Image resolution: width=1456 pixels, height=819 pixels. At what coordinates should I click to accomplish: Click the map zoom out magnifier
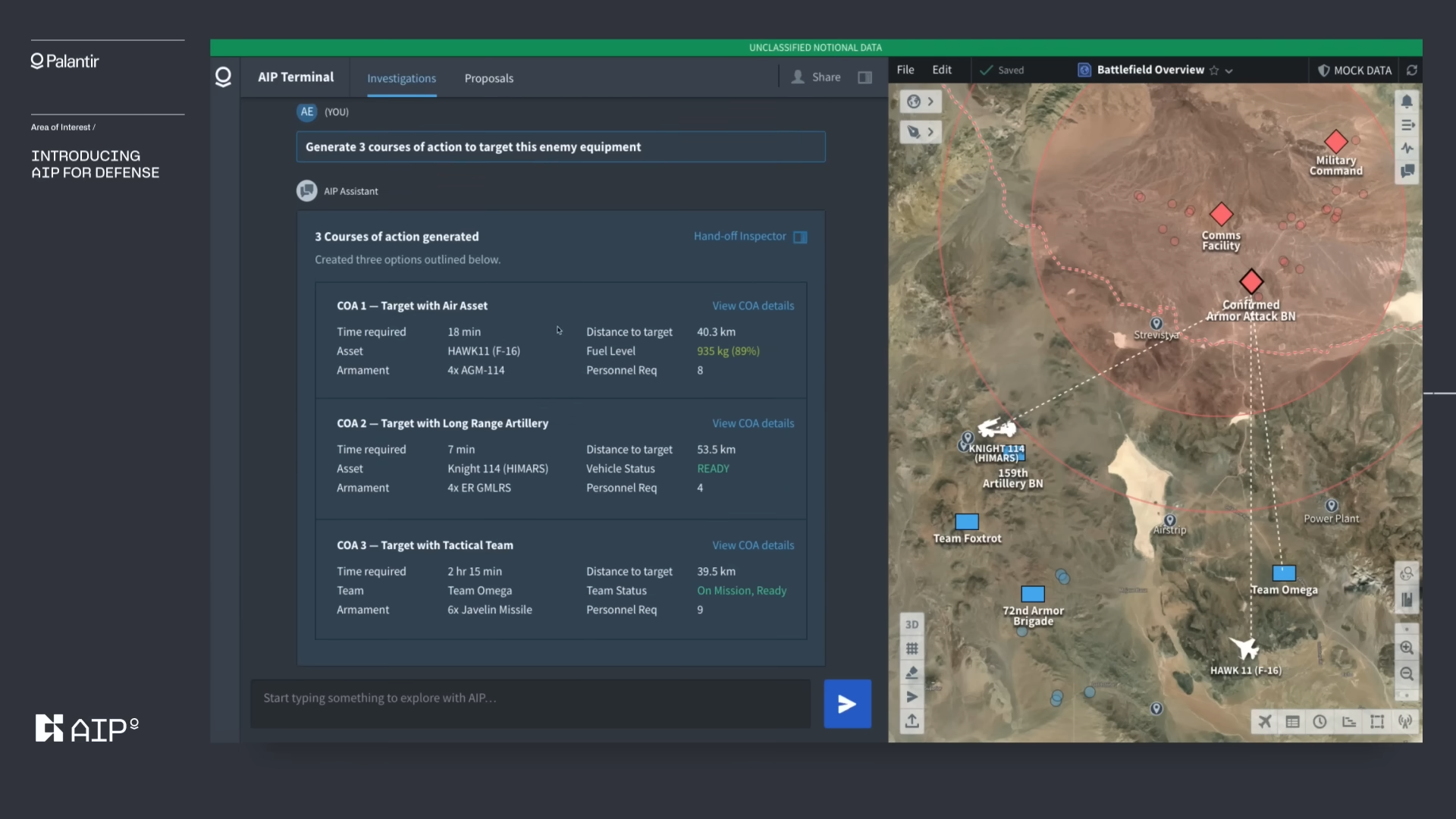1407,673
